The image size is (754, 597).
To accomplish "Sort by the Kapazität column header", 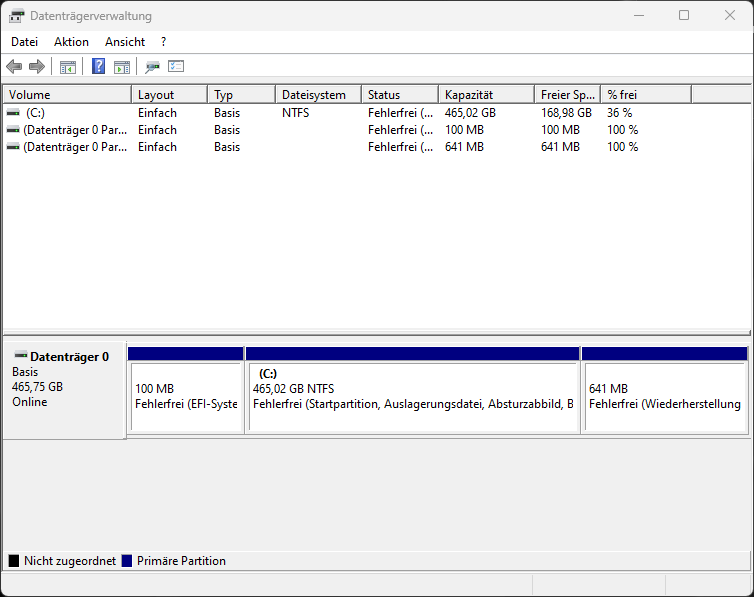I will click(487, 95).
